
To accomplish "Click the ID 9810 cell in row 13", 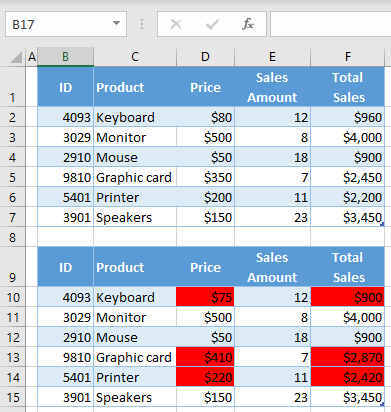I will click(x=65, y=357).
